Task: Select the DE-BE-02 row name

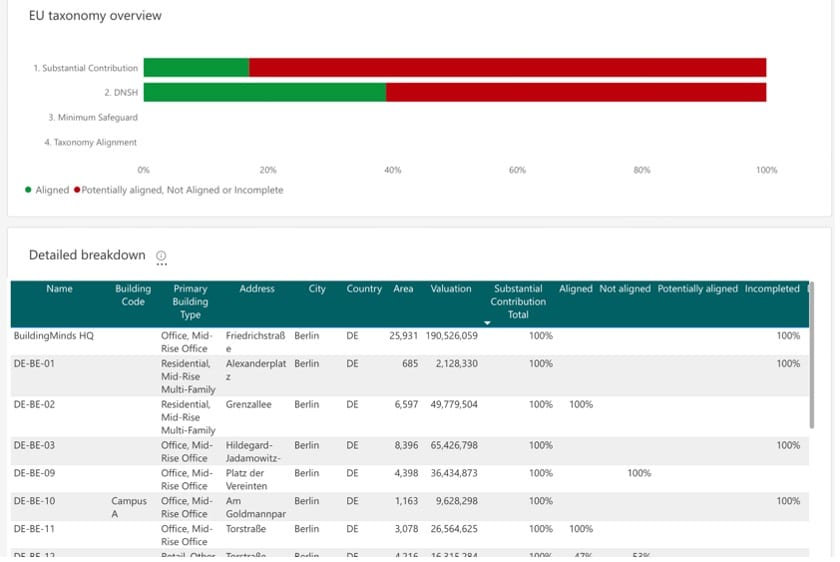Action: (34, 404)
